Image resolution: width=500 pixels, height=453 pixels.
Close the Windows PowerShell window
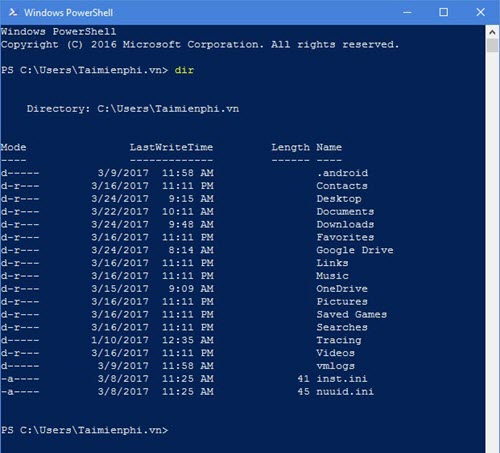[480, 12]
